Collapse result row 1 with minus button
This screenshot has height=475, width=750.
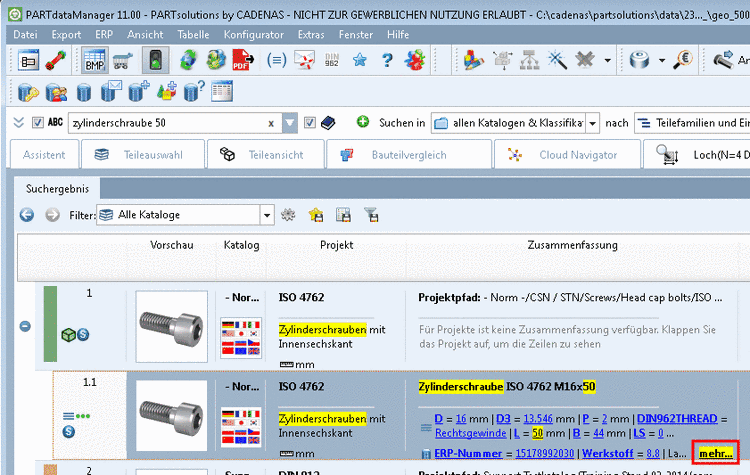25,326
